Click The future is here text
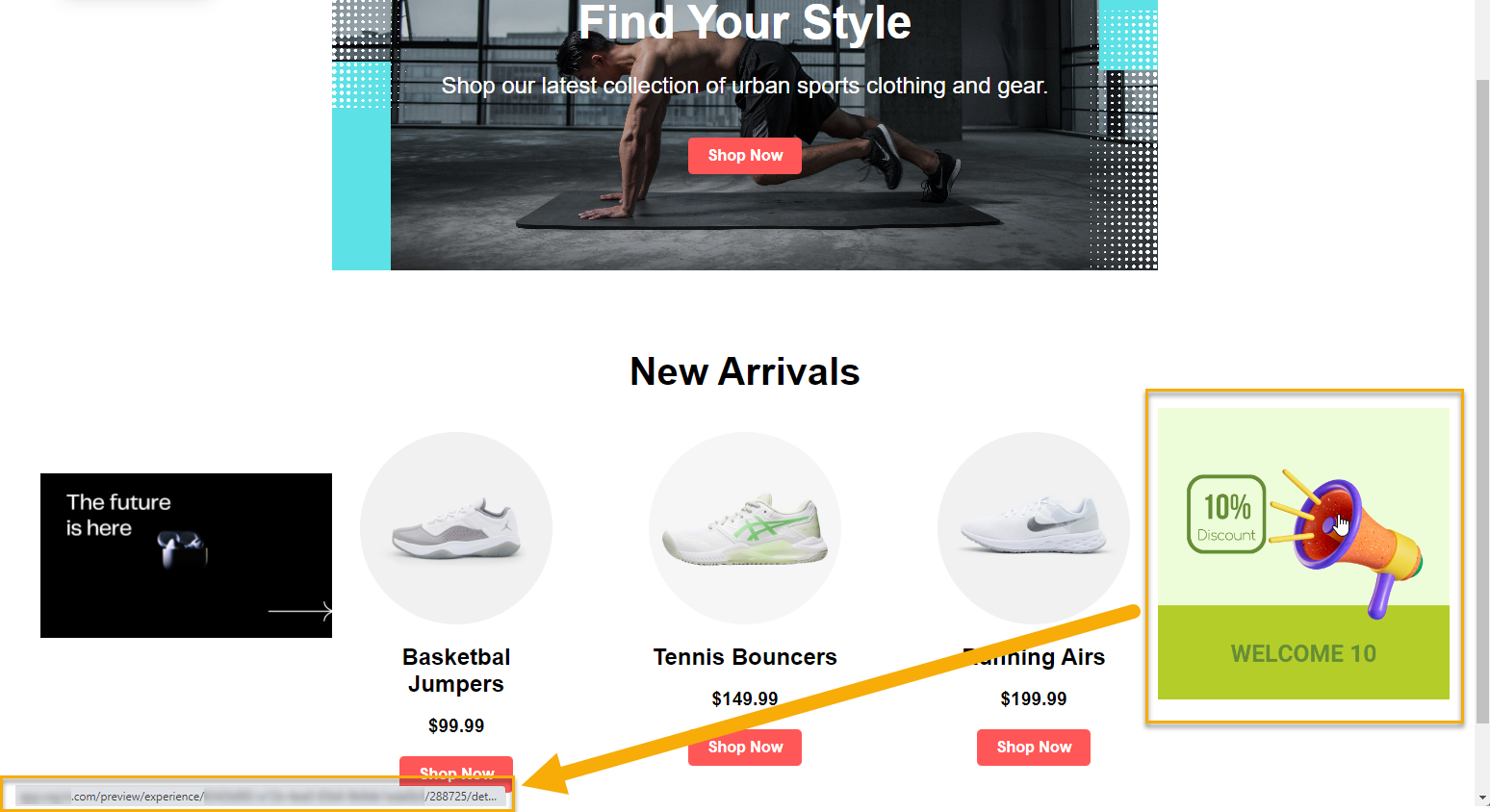 coord(118,515)
